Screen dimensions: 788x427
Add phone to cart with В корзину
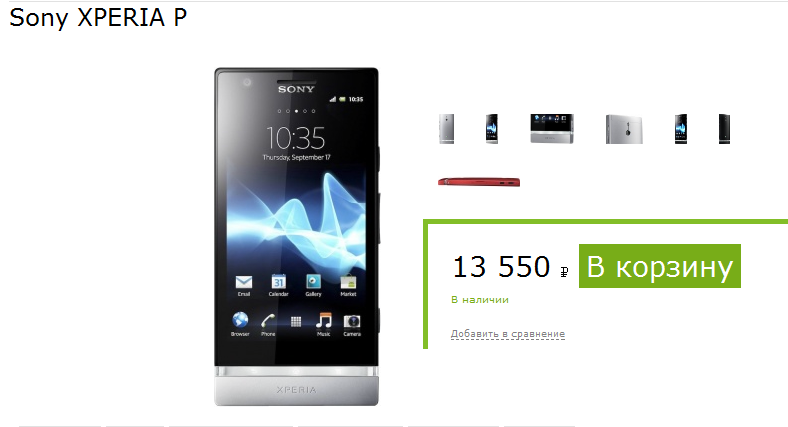pyautogui.click(x=660, y=266)
